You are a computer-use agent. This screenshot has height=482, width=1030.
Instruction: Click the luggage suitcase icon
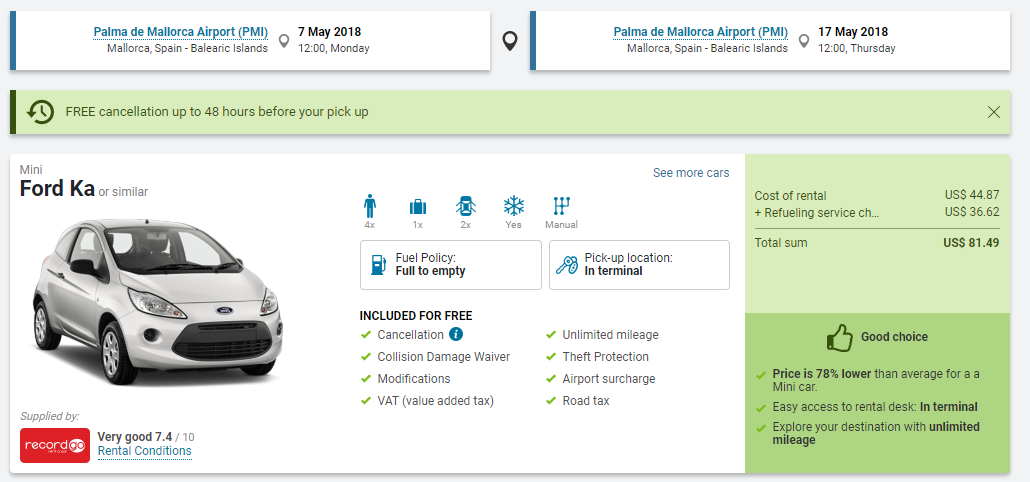pos(418,206)
